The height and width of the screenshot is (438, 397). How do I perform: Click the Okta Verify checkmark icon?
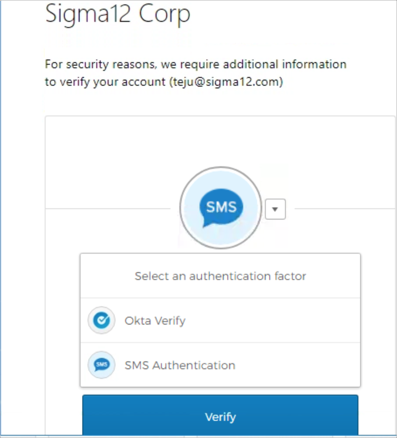click(102, 320)
